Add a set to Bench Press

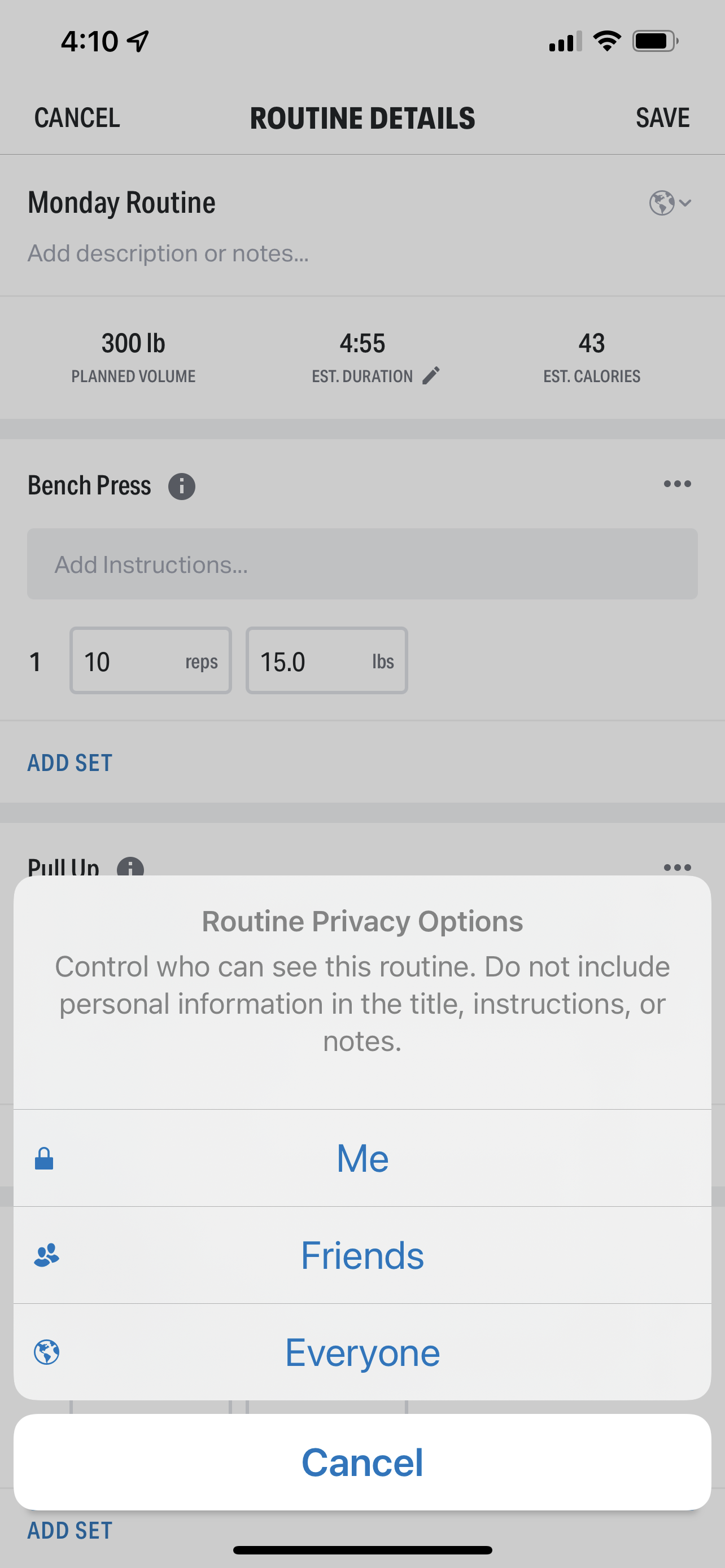[x=70, y=763]
